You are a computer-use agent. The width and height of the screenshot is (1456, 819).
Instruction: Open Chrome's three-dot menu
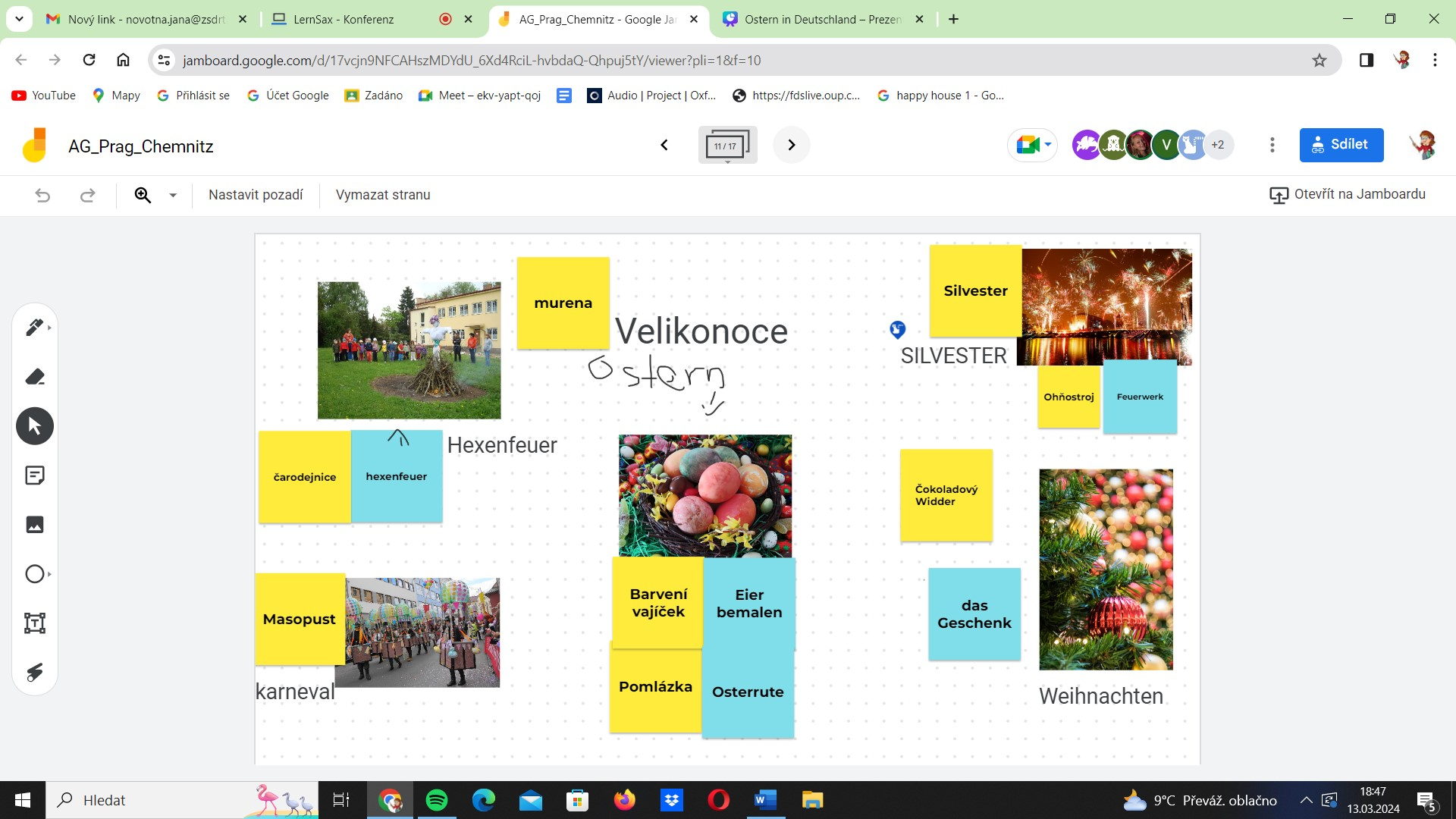point(1435,60)
